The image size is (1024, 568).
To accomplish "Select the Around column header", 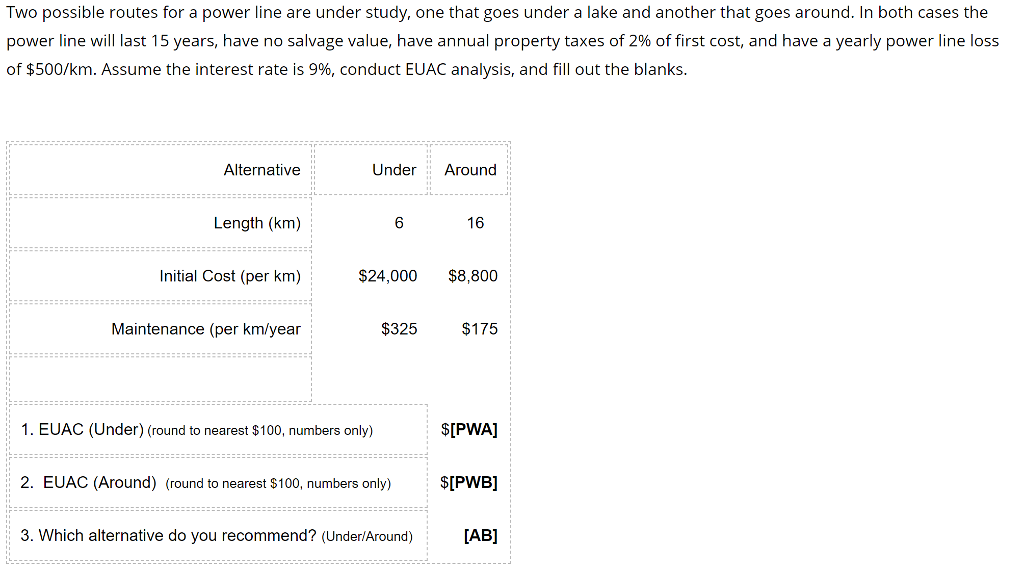I will coord(469,170).
